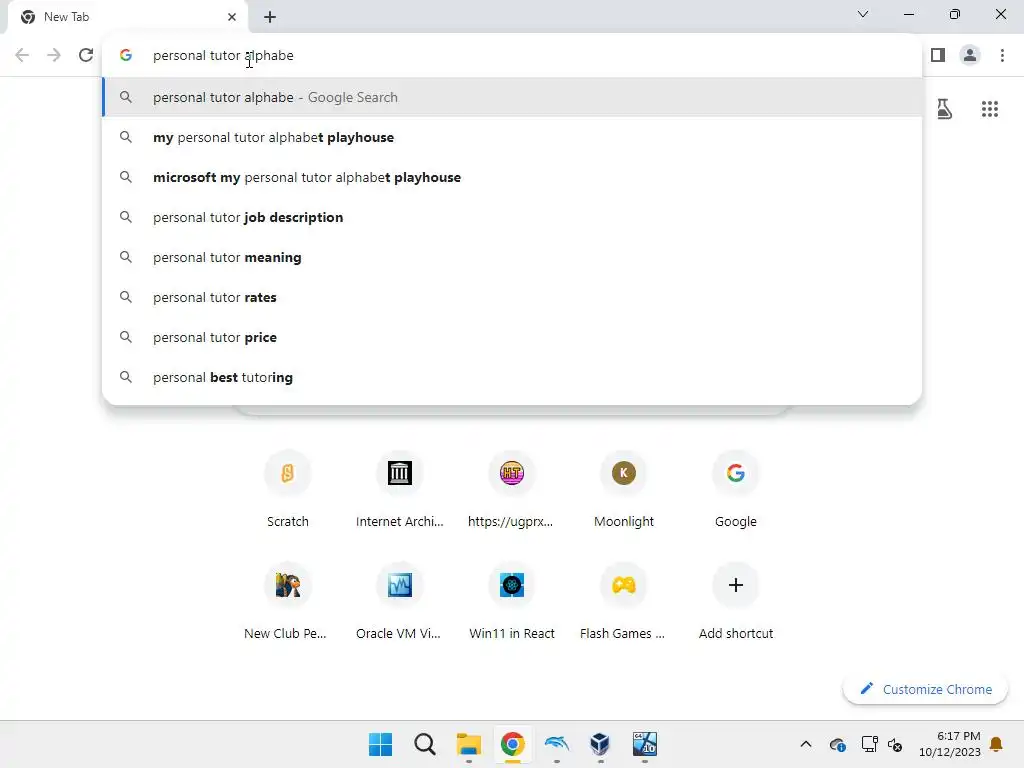Open the Scratch shortcut

tap(287, 489)
